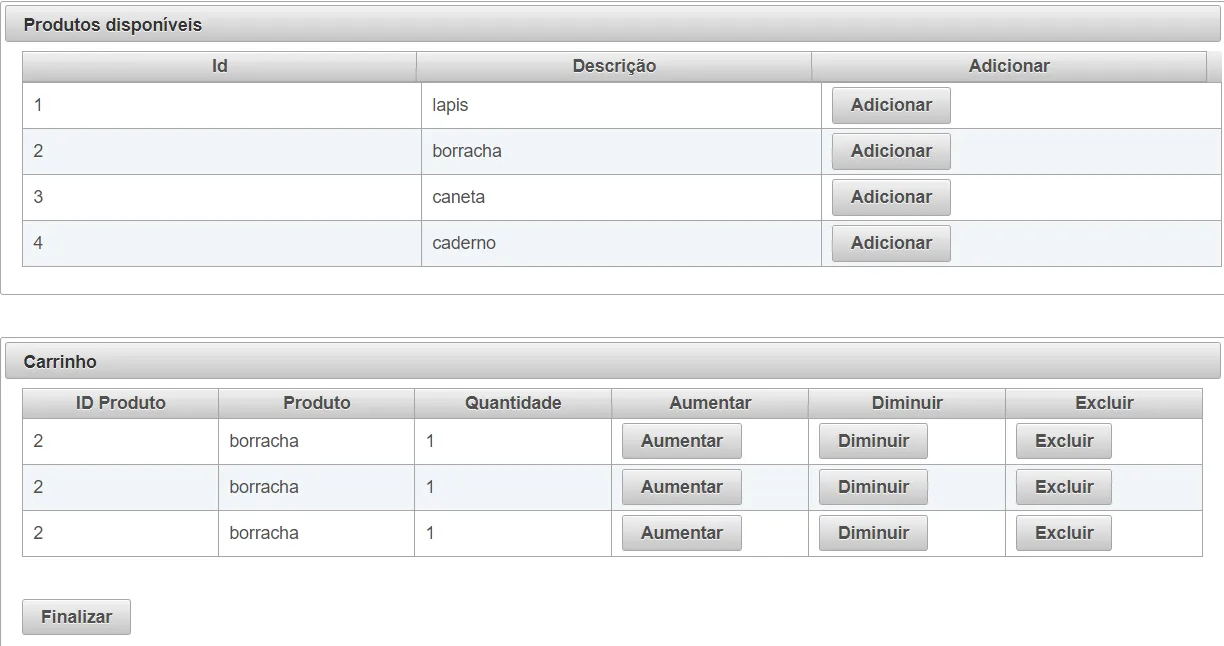Click Adicionar in the caderno row
This screenshot has width=1224, height=646.
click(891, 243)
